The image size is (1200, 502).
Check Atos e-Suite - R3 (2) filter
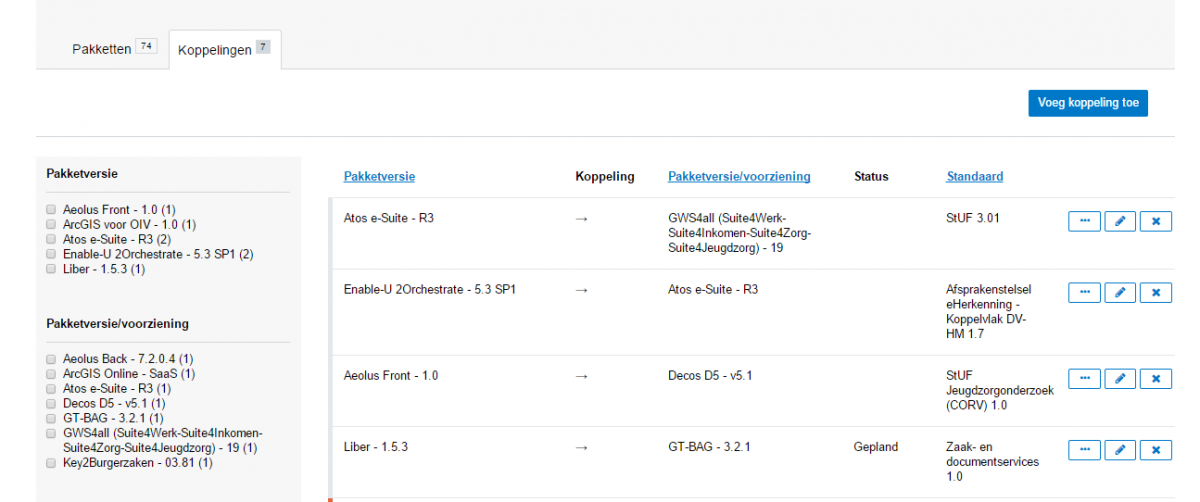pos(51,240)
